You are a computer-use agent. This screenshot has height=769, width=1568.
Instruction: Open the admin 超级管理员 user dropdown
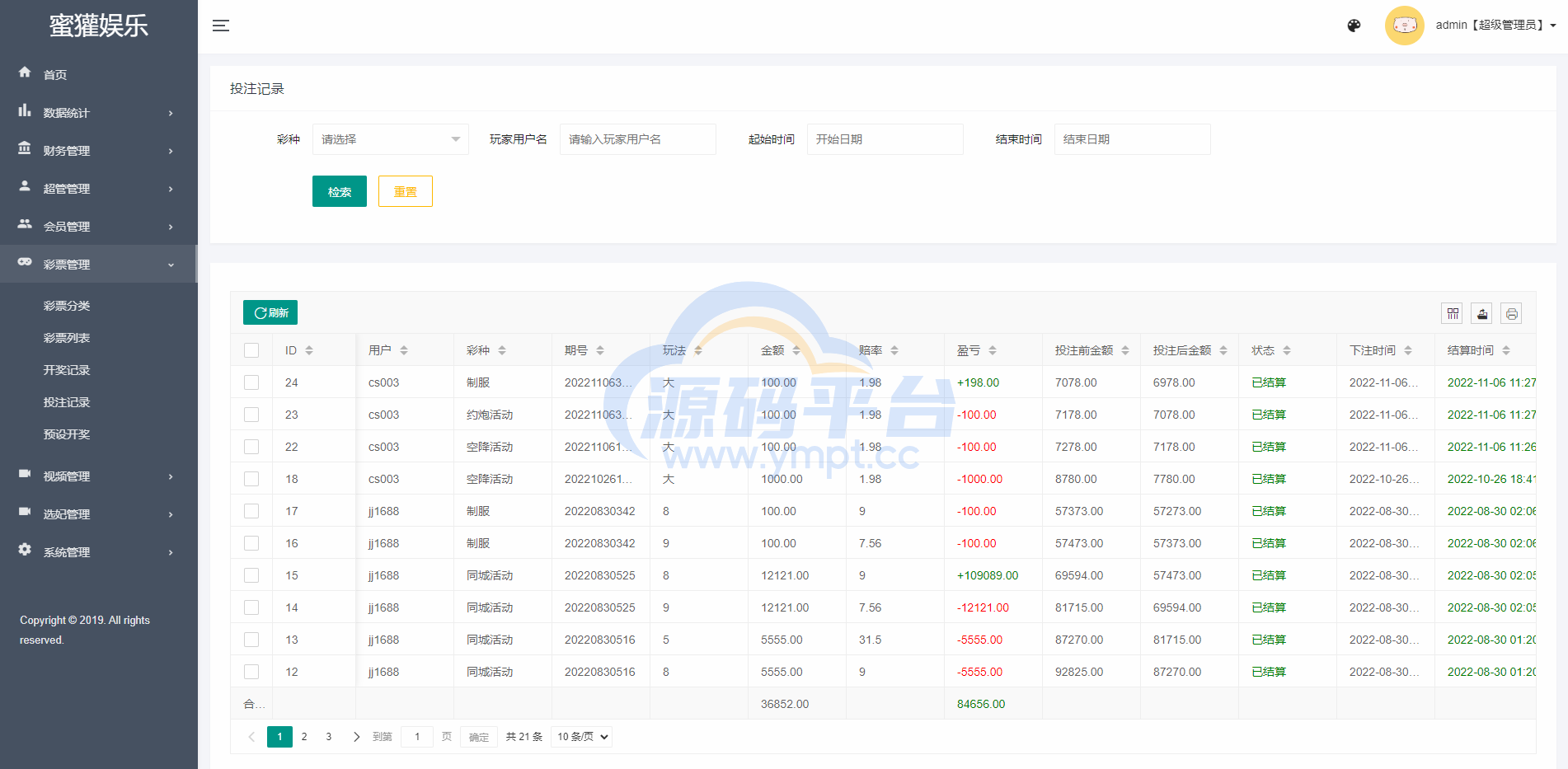click(x=1495, y=26)
